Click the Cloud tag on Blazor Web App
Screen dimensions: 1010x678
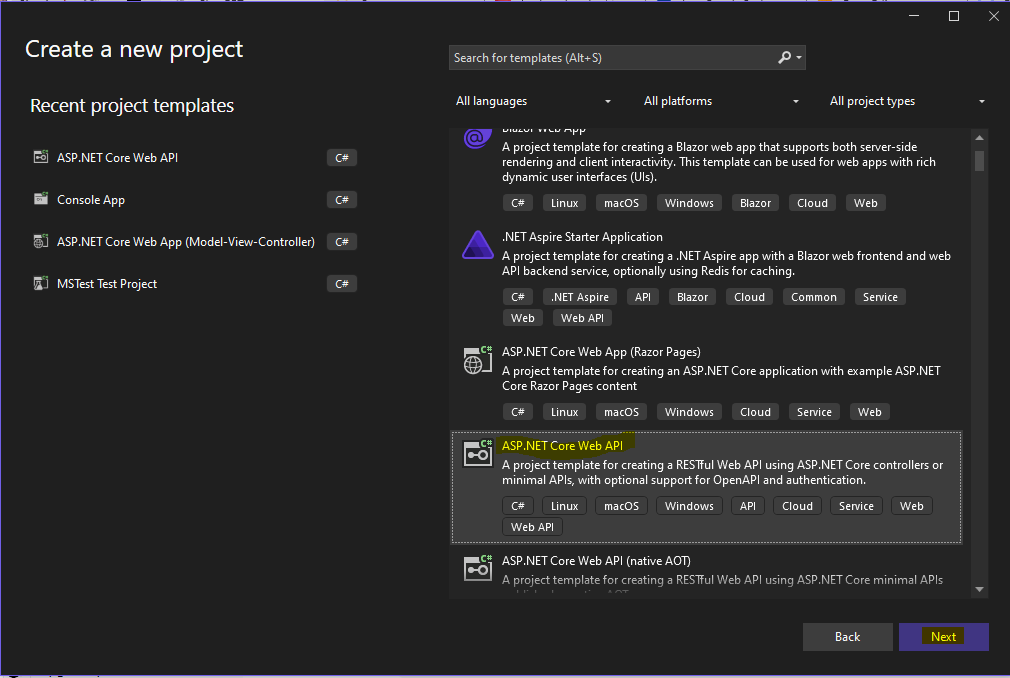point(812,203)
